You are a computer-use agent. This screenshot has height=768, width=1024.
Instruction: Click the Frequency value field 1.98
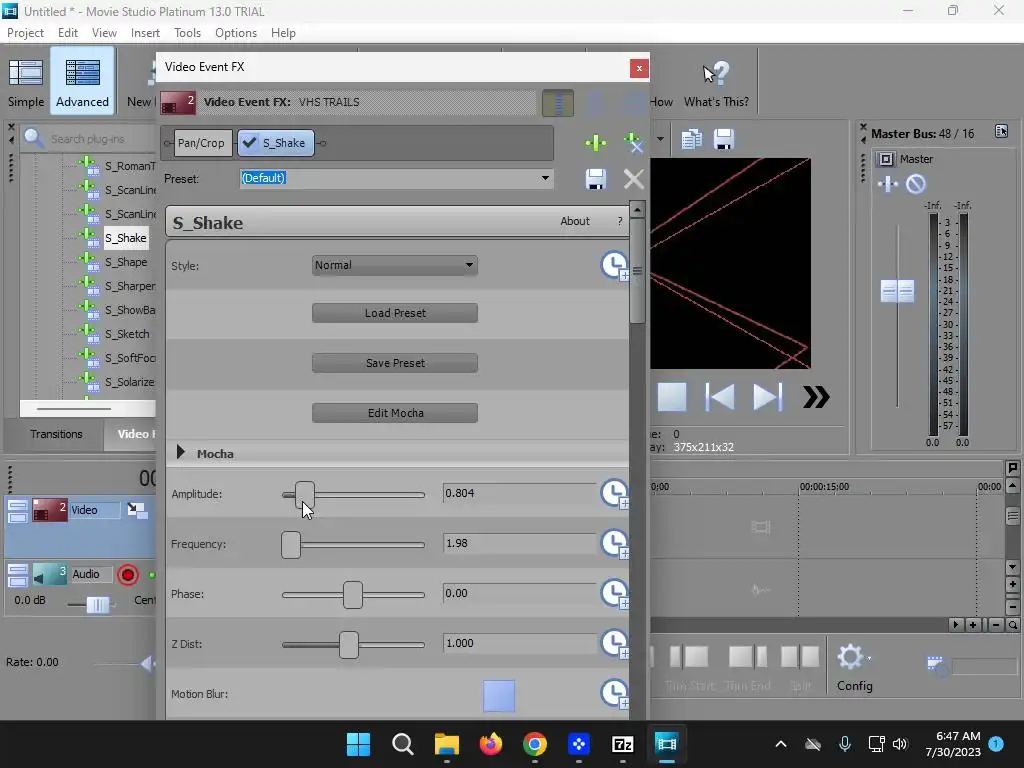(519, 543)
